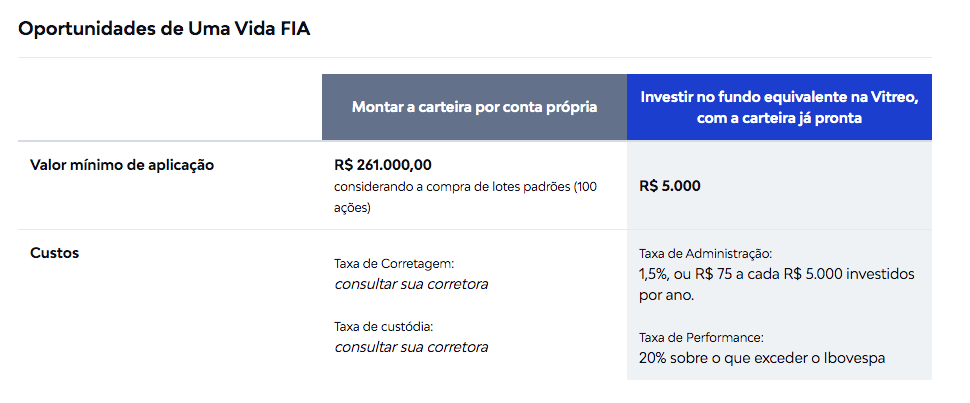Image resolution: width=970 pixels, height=403 pixels.
Task: Click the R$ 5.000 minimum value
Action: pyautogui.click(x=669, y=186)
